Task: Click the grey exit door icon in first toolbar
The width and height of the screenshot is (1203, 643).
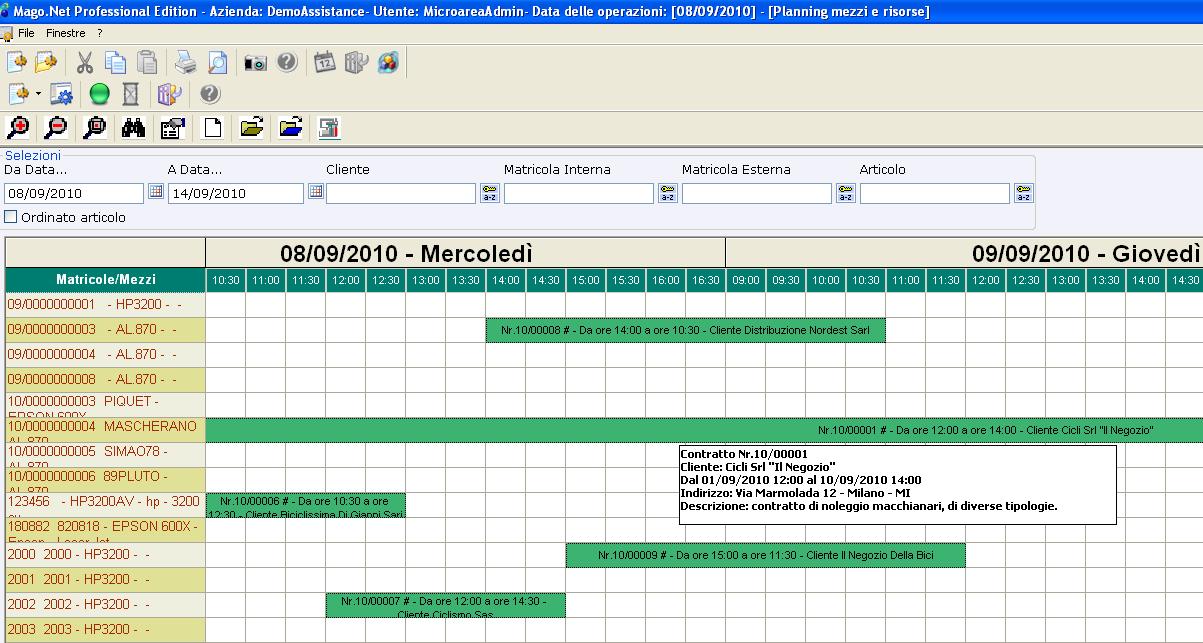Action: coord(356,62)
